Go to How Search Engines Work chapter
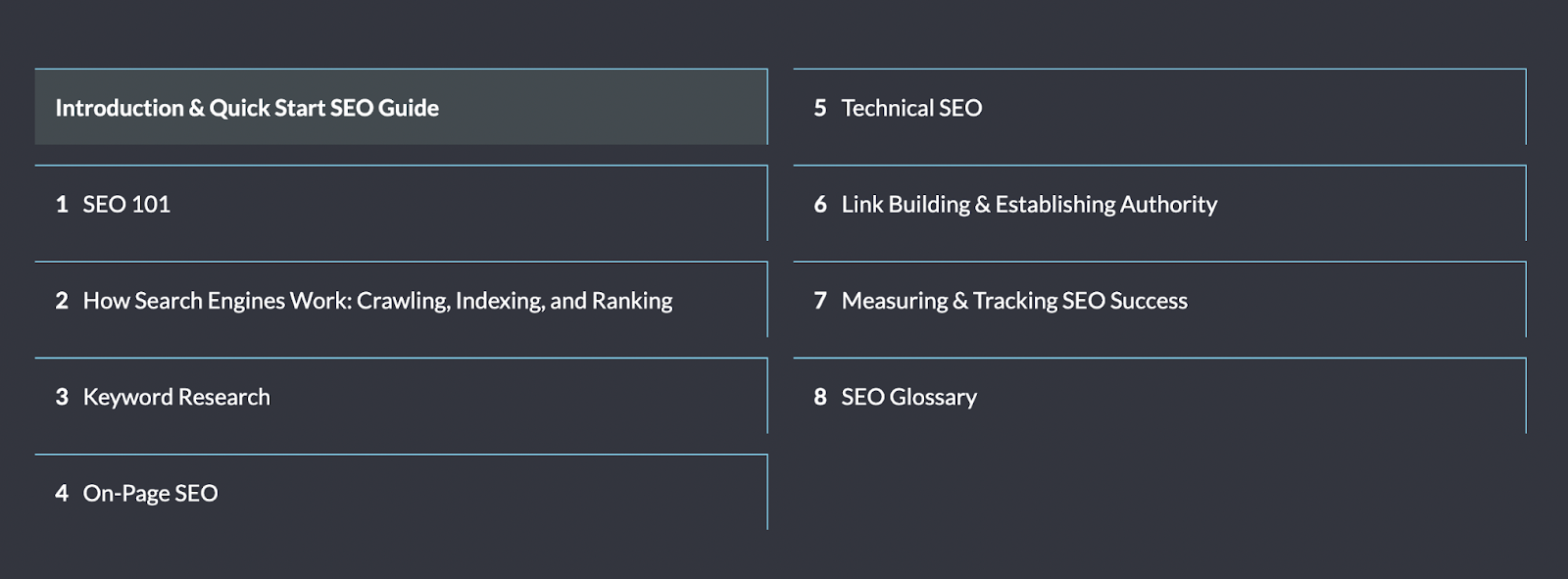Image resolution: width=1568 pixels, height=579 pixels. (377, 301)
